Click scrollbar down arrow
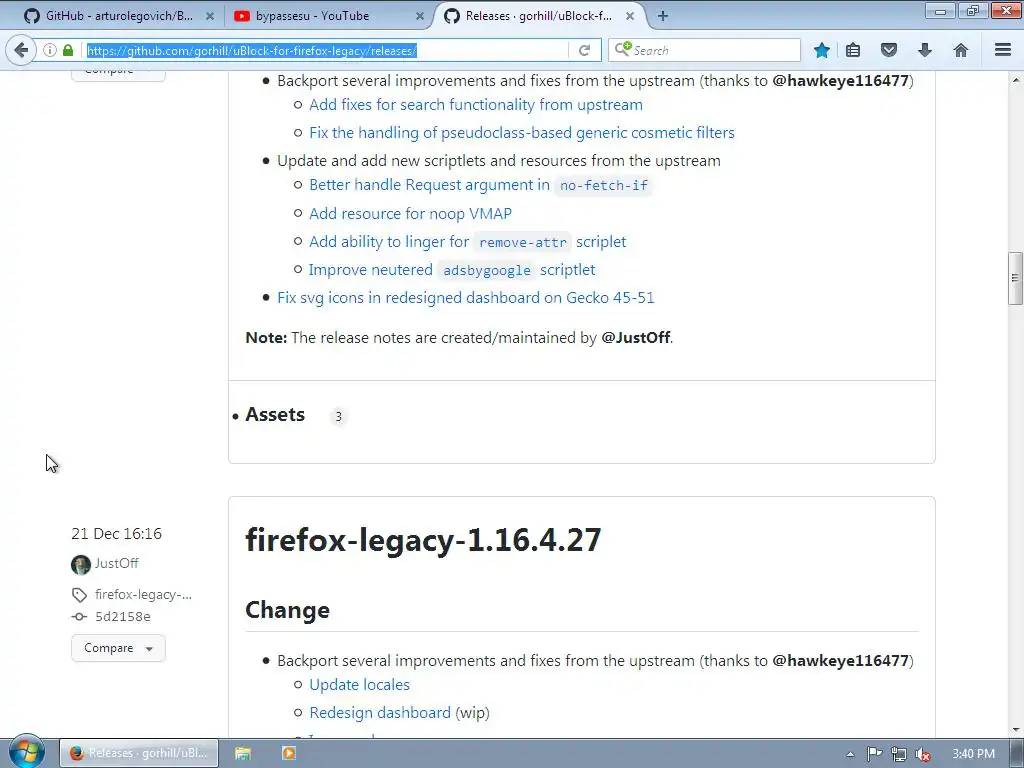The height and width of the screenshot is (768, 1024). pos(1015,729)
